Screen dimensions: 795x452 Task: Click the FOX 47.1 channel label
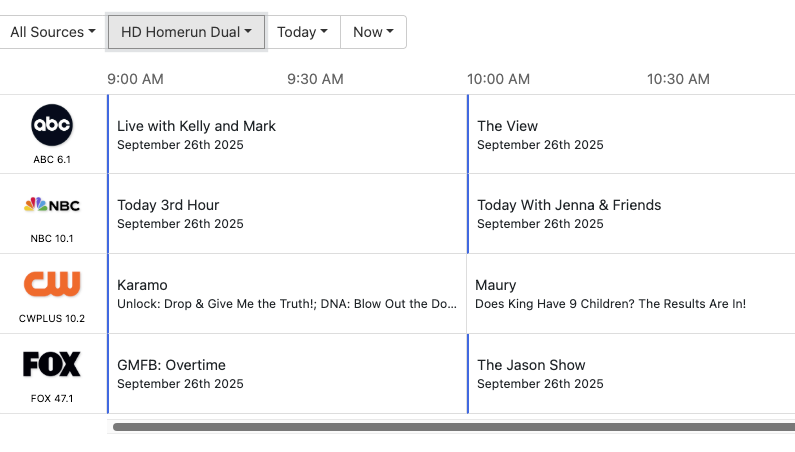click(x=52, y=399)
